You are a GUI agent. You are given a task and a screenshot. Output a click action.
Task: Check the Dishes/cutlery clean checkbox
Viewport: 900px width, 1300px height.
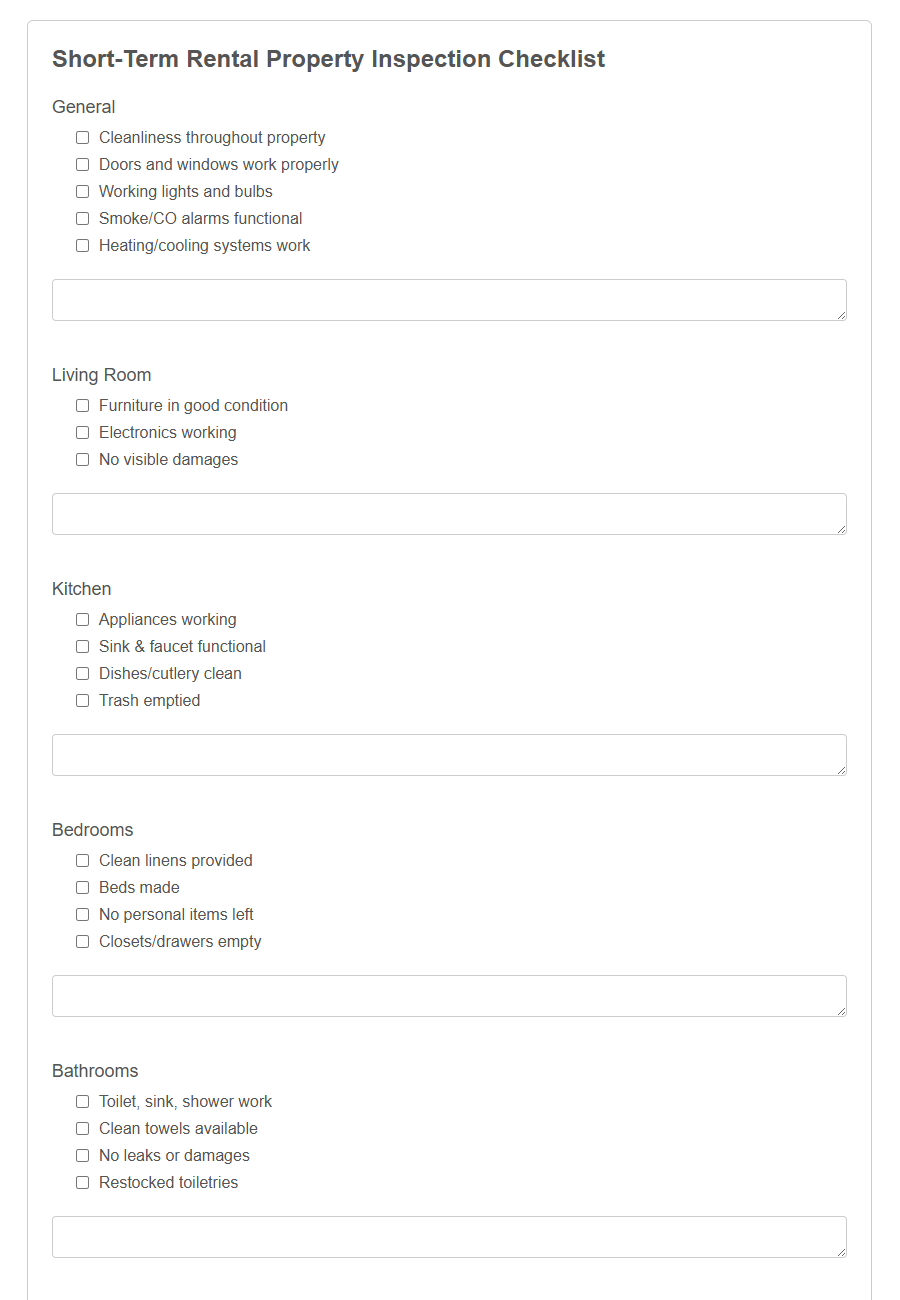pyautogui.click(x=82, y=673)
